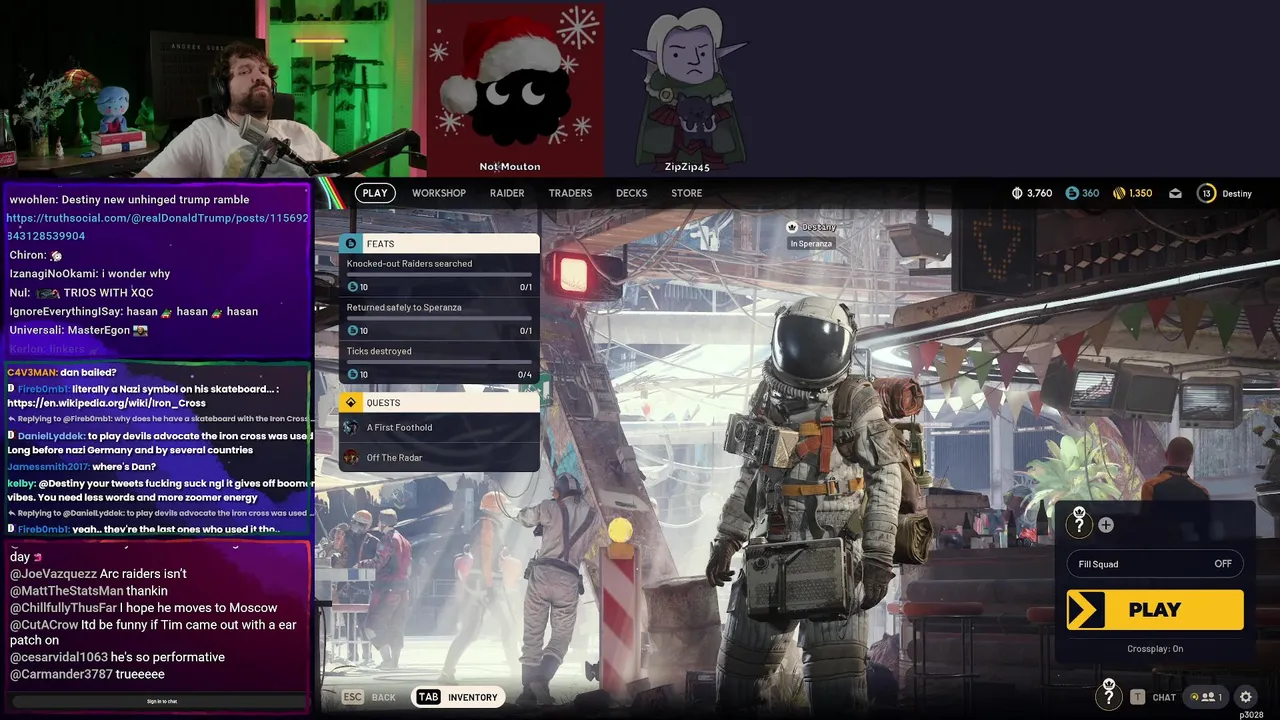Open the Off The Radar quest
The width and height of the screenshot is (1280, 720).
point(439,457)
